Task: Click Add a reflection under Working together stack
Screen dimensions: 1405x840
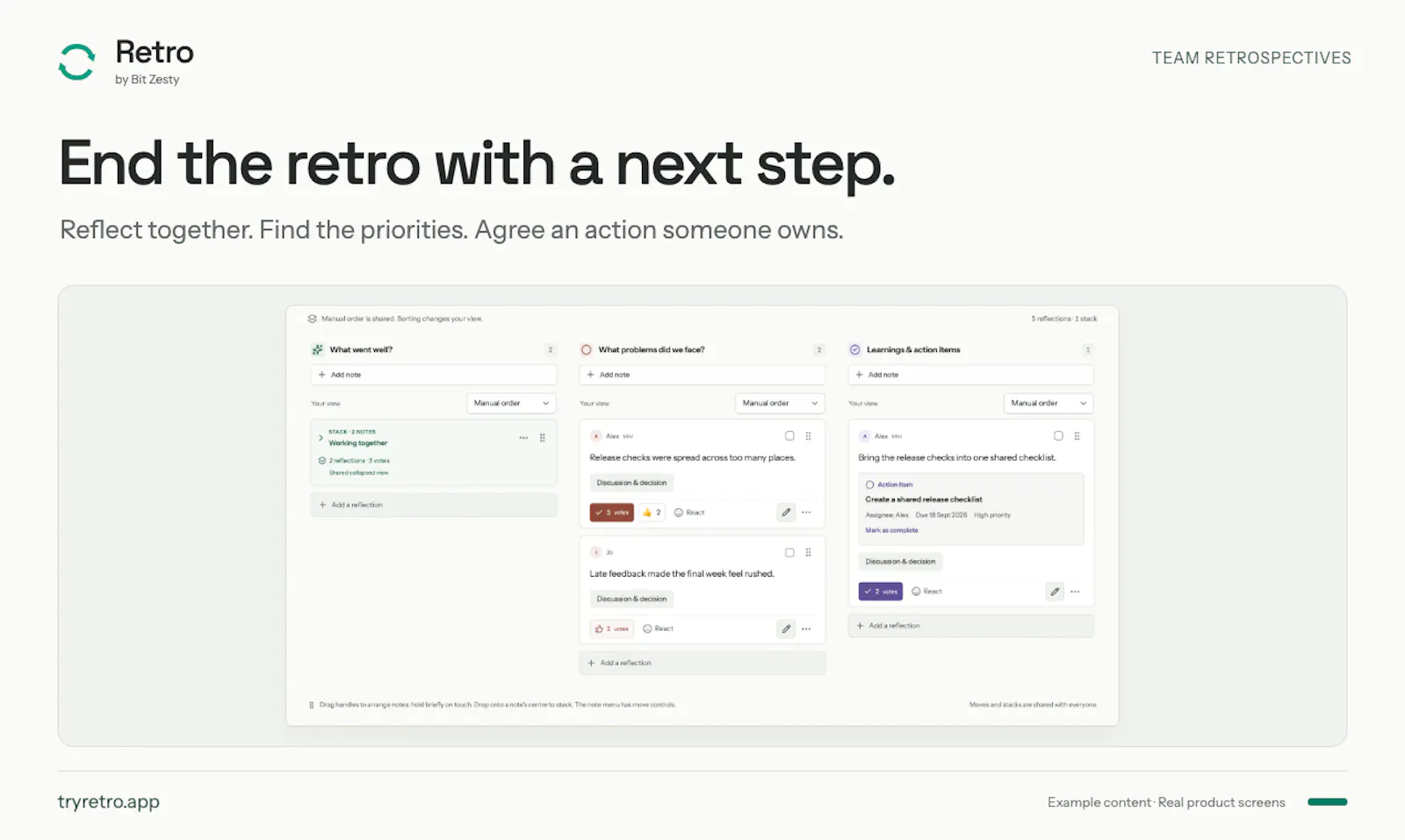Action: (x=434, y=505)
